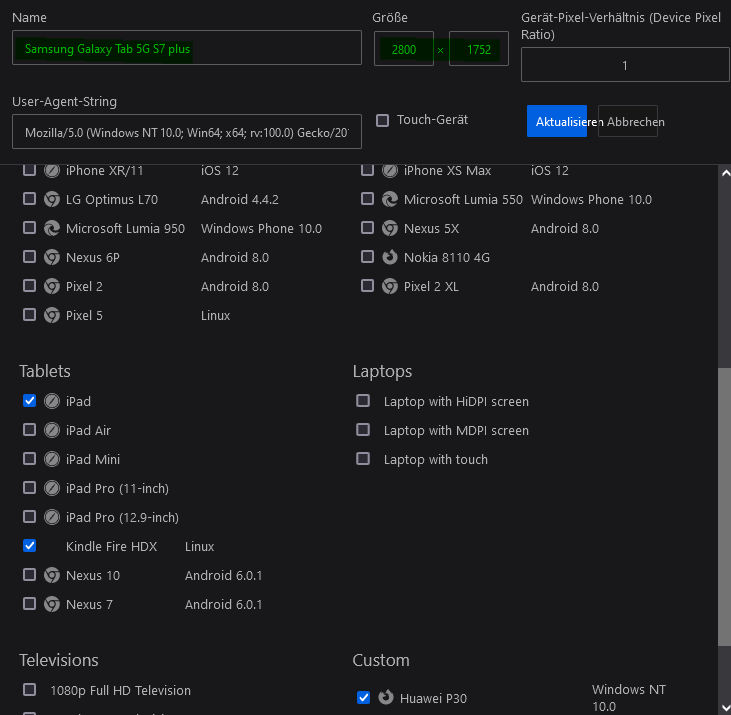The width and height of the screenshot is (731, 715).
Task: Tick the 1080p Full HD Television checkbox
Action: click(x=29, y=690)
